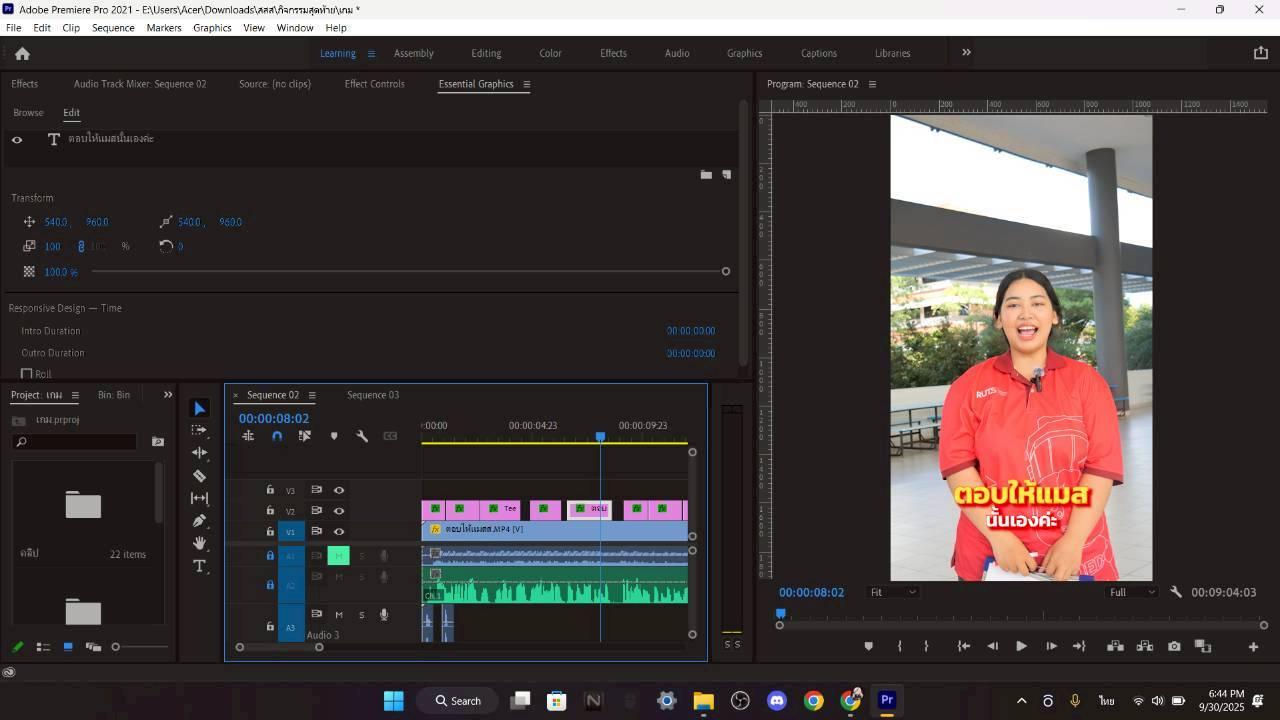The width and height of the screenshot is (1280, 720).
Task: Click the Export Frame camera icon
Action: 1174,646
